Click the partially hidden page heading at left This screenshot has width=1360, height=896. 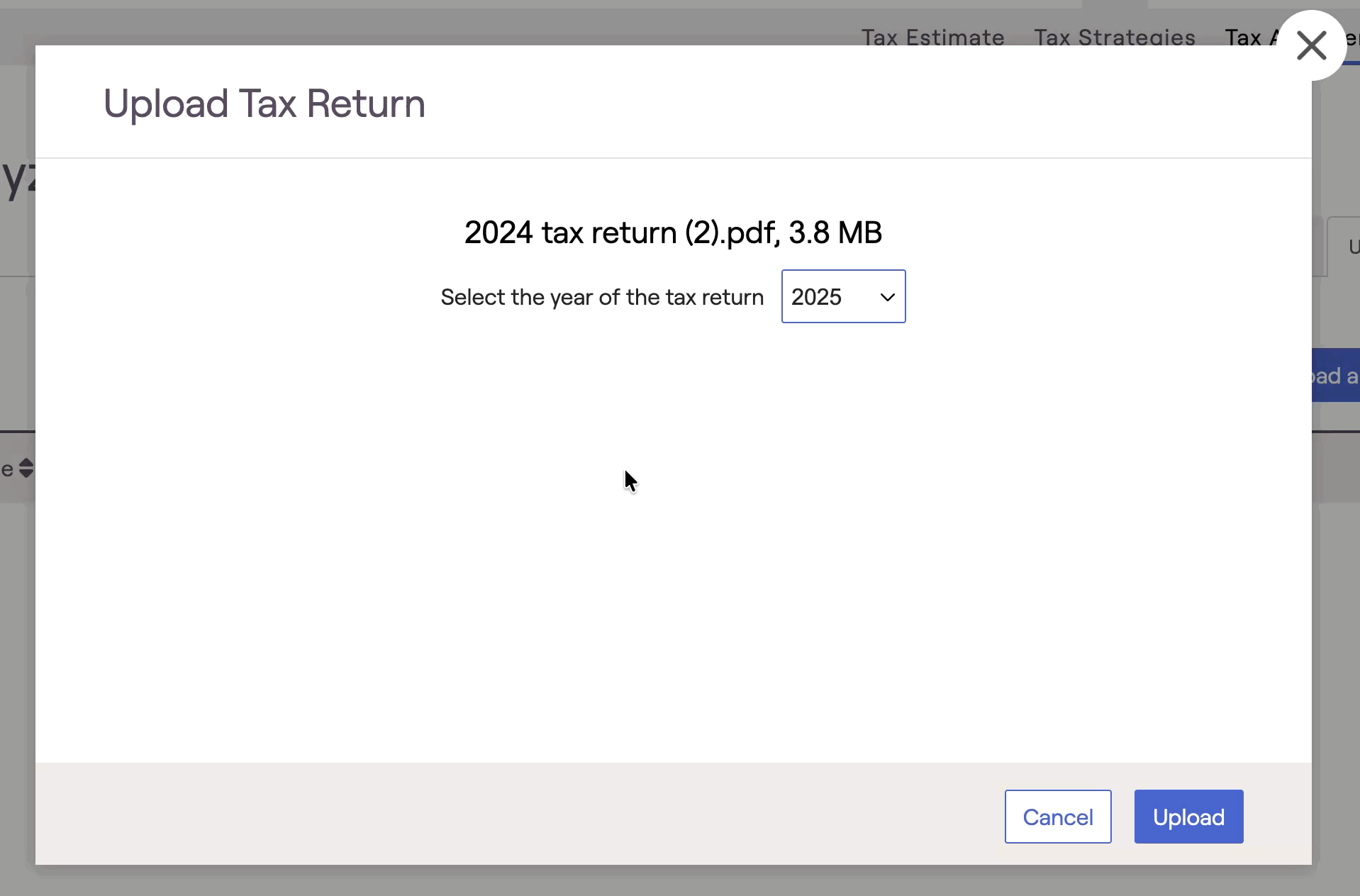(x=17, y=179)
